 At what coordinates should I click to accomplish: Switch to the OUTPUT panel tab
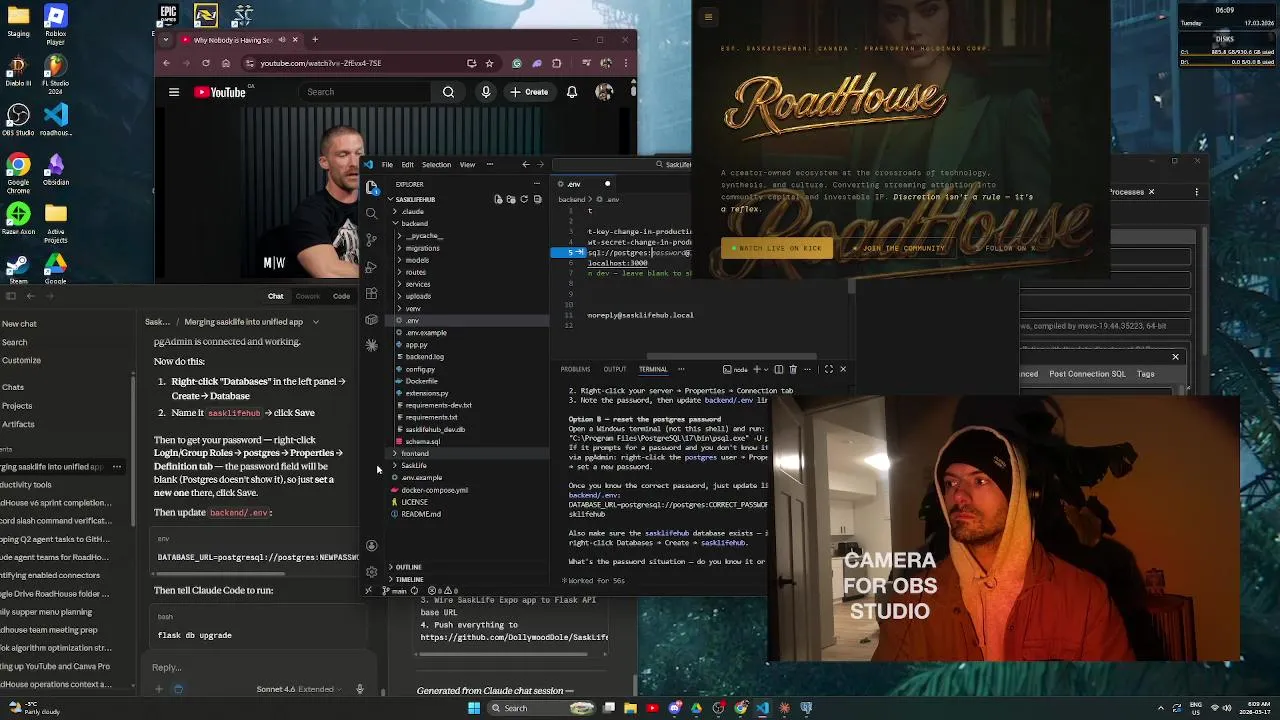tap(614, 369)
